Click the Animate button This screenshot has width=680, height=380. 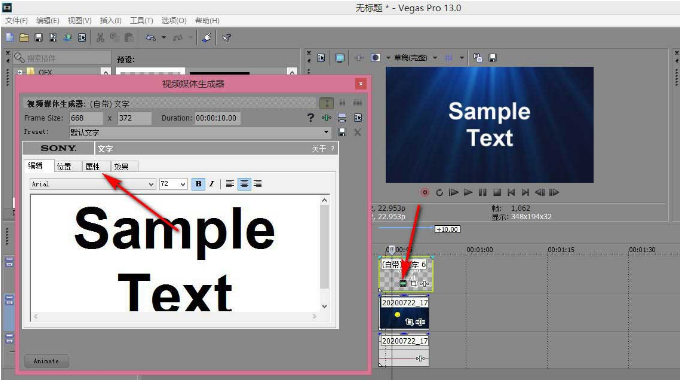(x=46, y=361)
